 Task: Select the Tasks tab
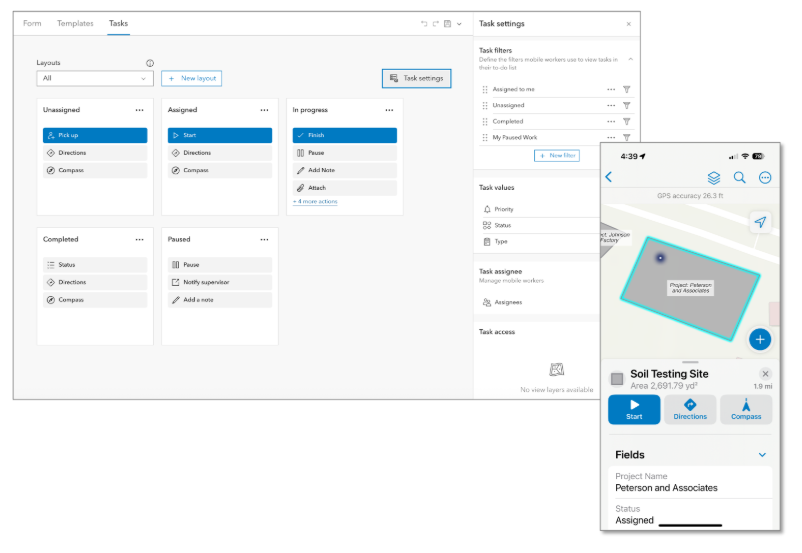tap(118, 24)
